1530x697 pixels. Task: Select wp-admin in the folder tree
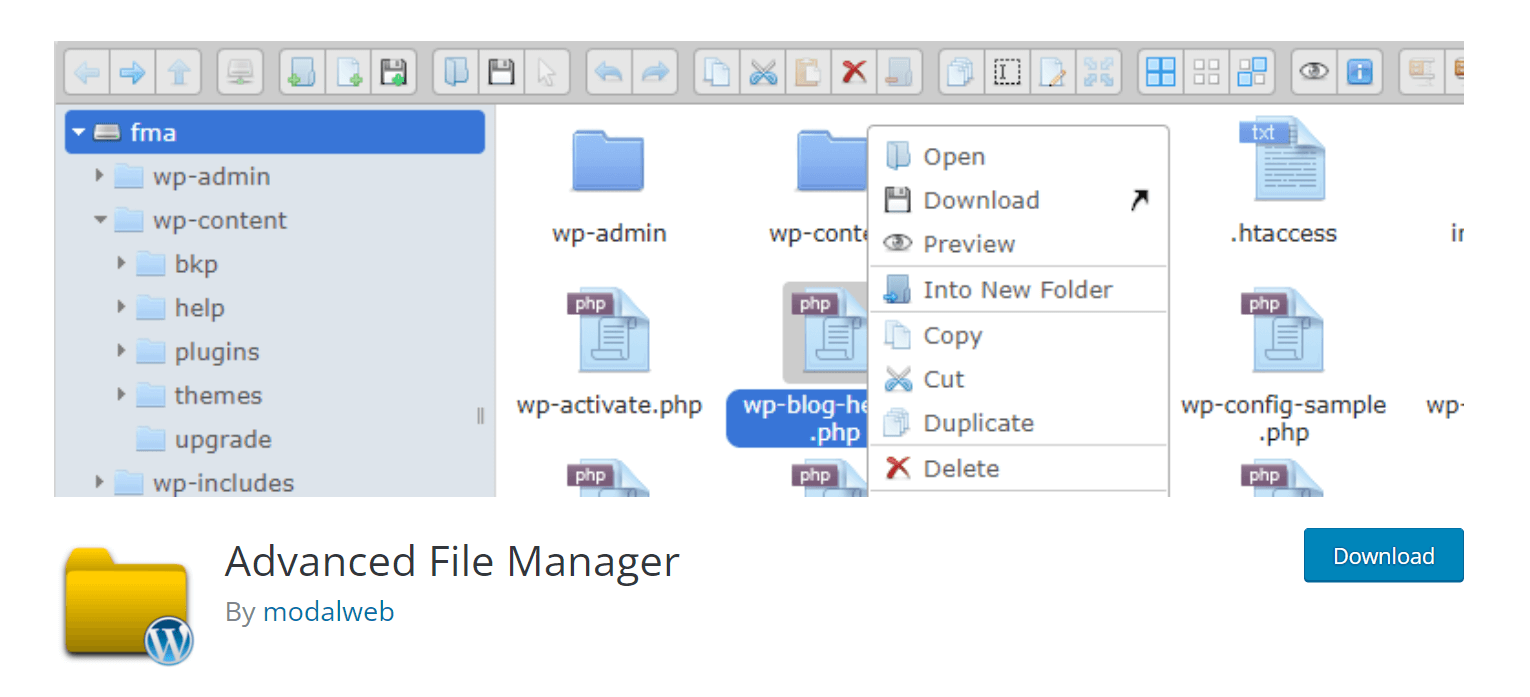[211, 177]
